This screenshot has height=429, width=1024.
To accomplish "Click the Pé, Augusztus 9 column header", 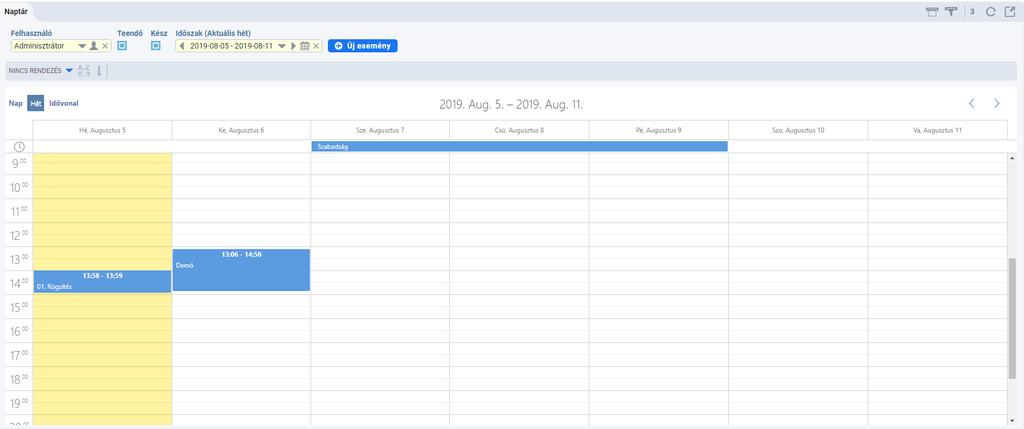I will pos(658,130).
